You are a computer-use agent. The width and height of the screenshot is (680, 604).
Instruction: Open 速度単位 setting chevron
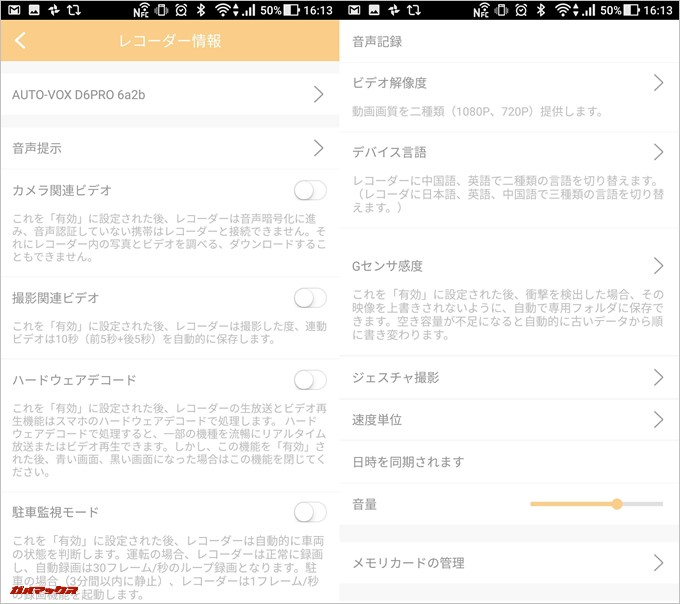[658, 420]
